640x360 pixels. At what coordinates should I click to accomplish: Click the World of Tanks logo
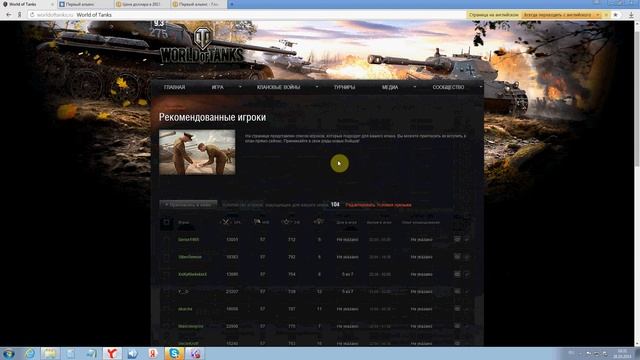click(201, 46)
